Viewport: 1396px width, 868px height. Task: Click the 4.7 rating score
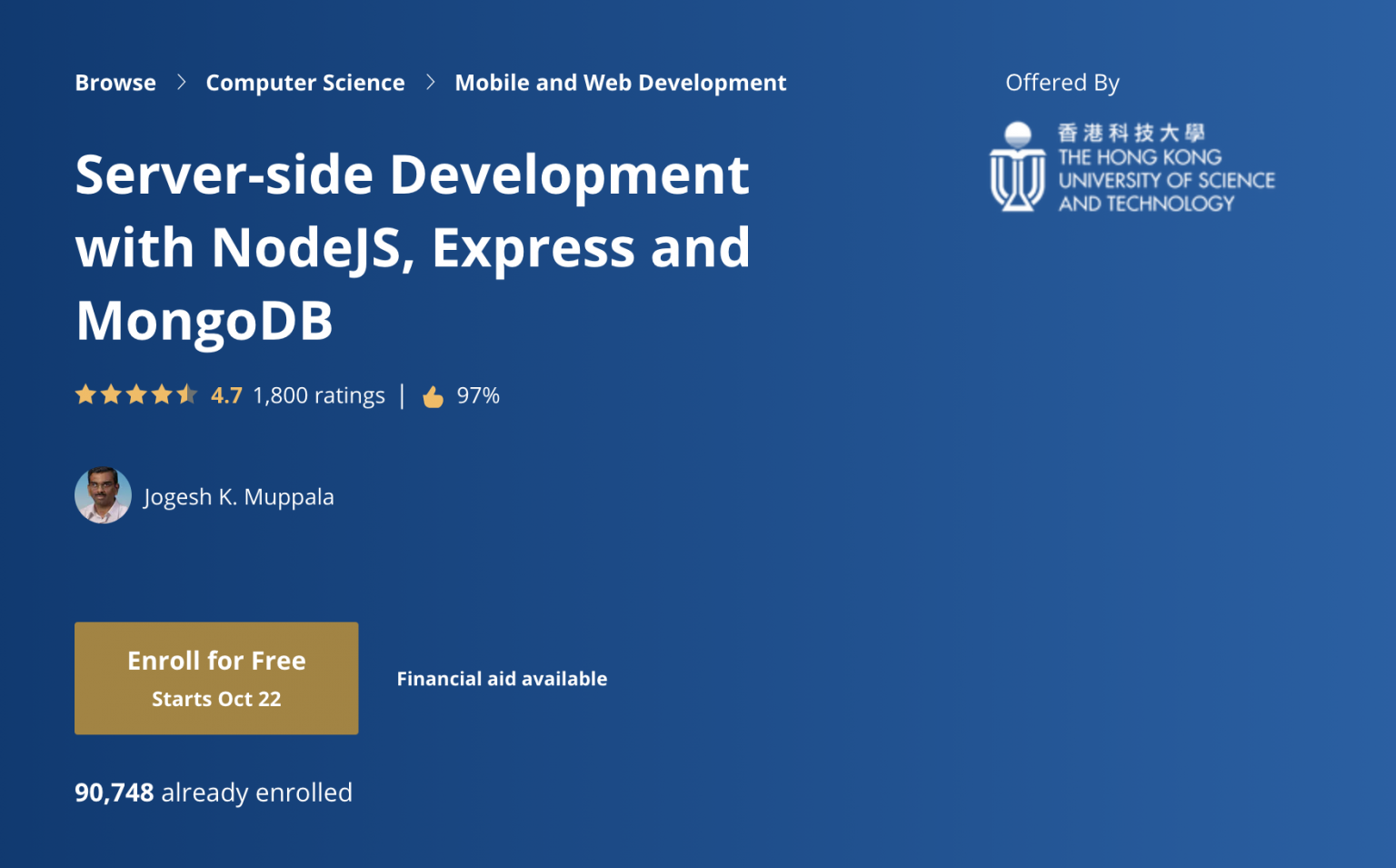point(226,395)
